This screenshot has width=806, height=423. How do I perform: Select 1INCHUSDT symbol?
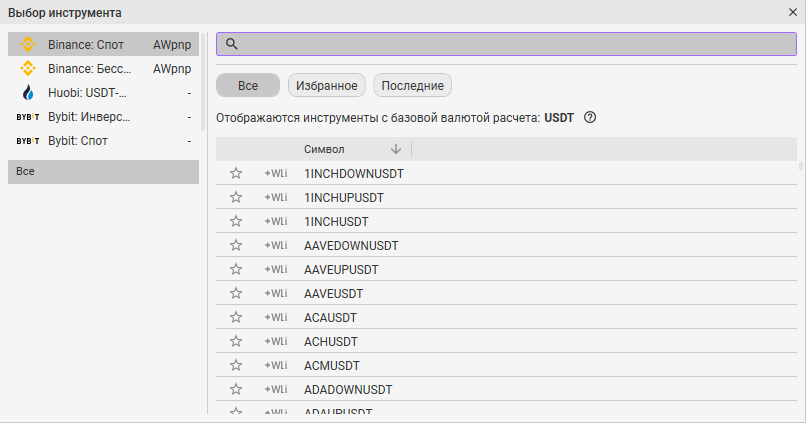coord(336,222)
